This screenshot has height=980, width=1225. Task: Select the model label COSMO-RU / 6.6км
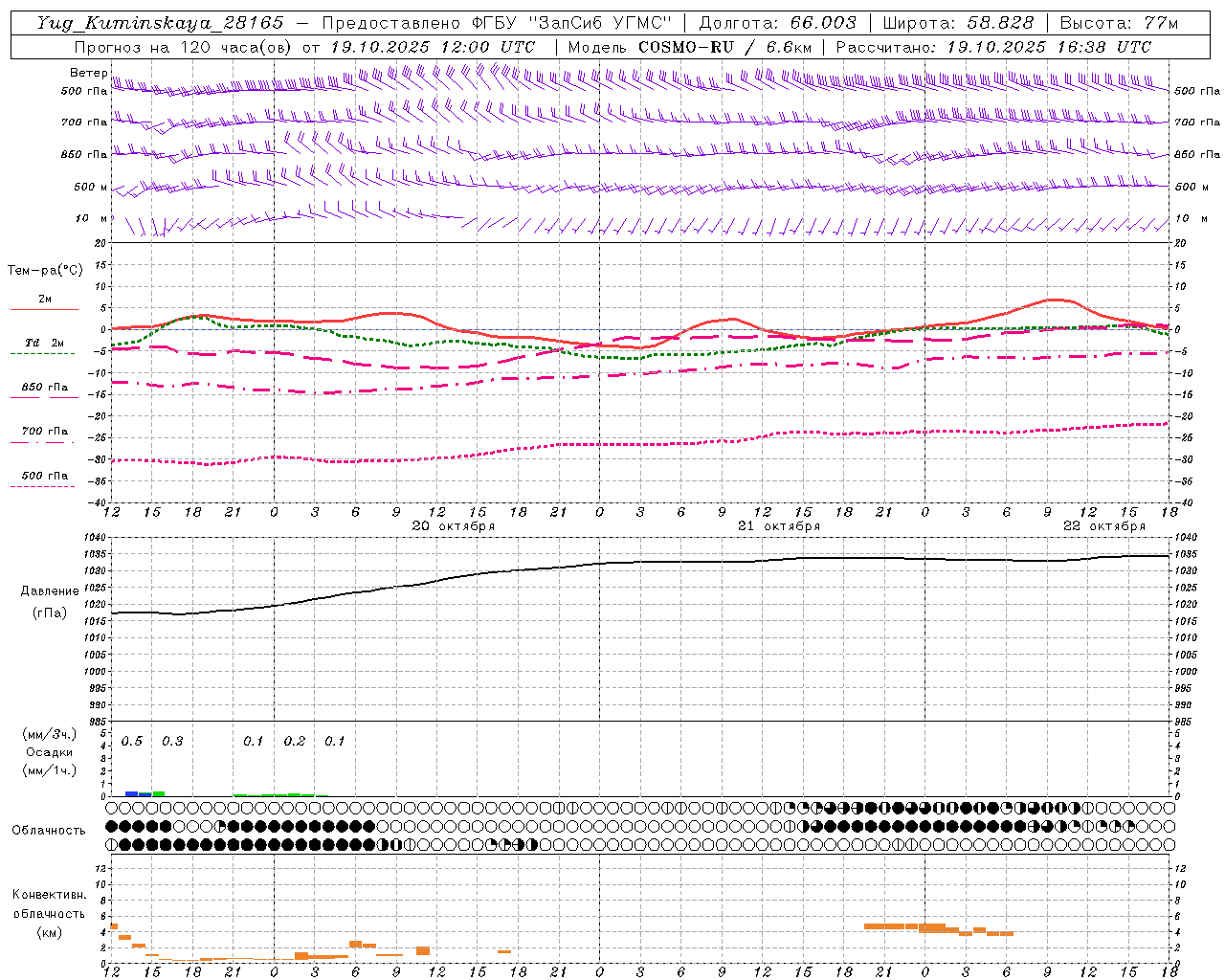[725, 47]
